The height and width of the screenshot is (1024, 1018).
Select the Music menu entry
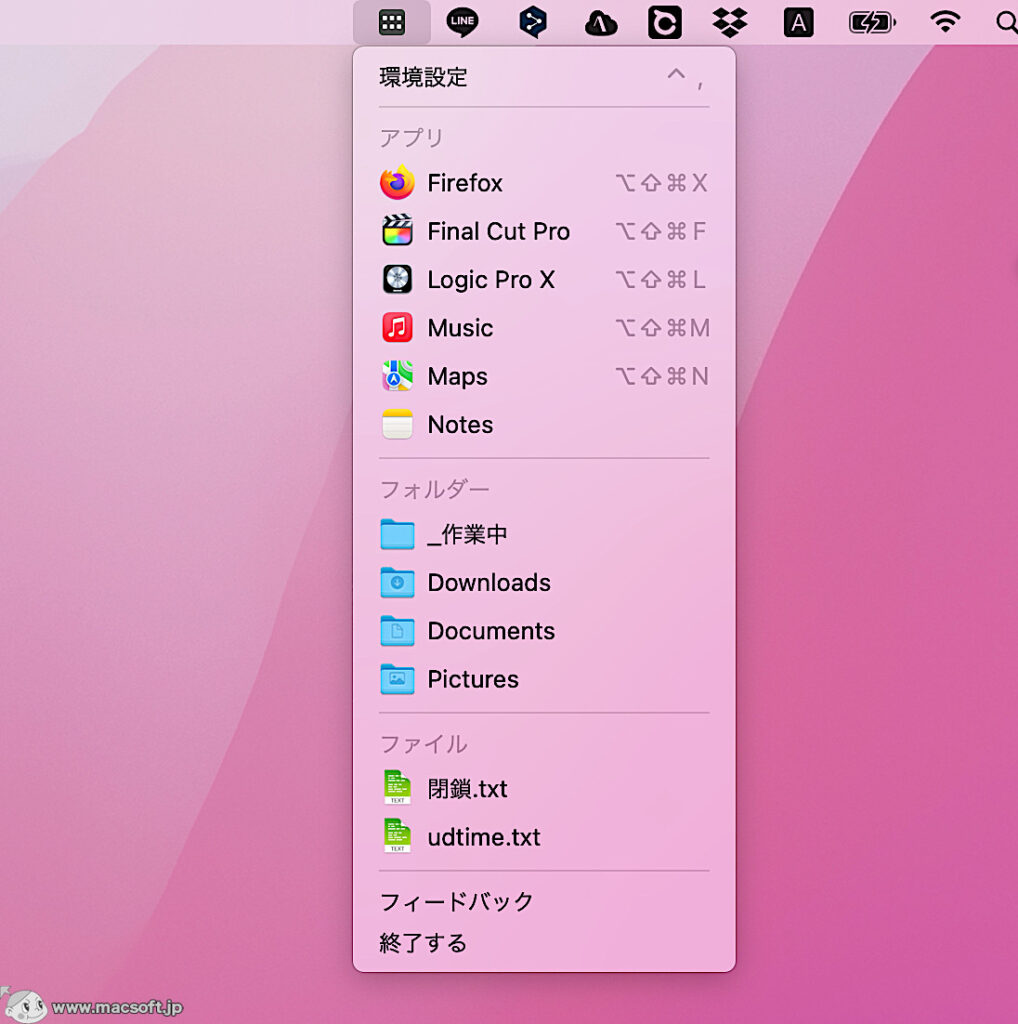pos(544,327)
